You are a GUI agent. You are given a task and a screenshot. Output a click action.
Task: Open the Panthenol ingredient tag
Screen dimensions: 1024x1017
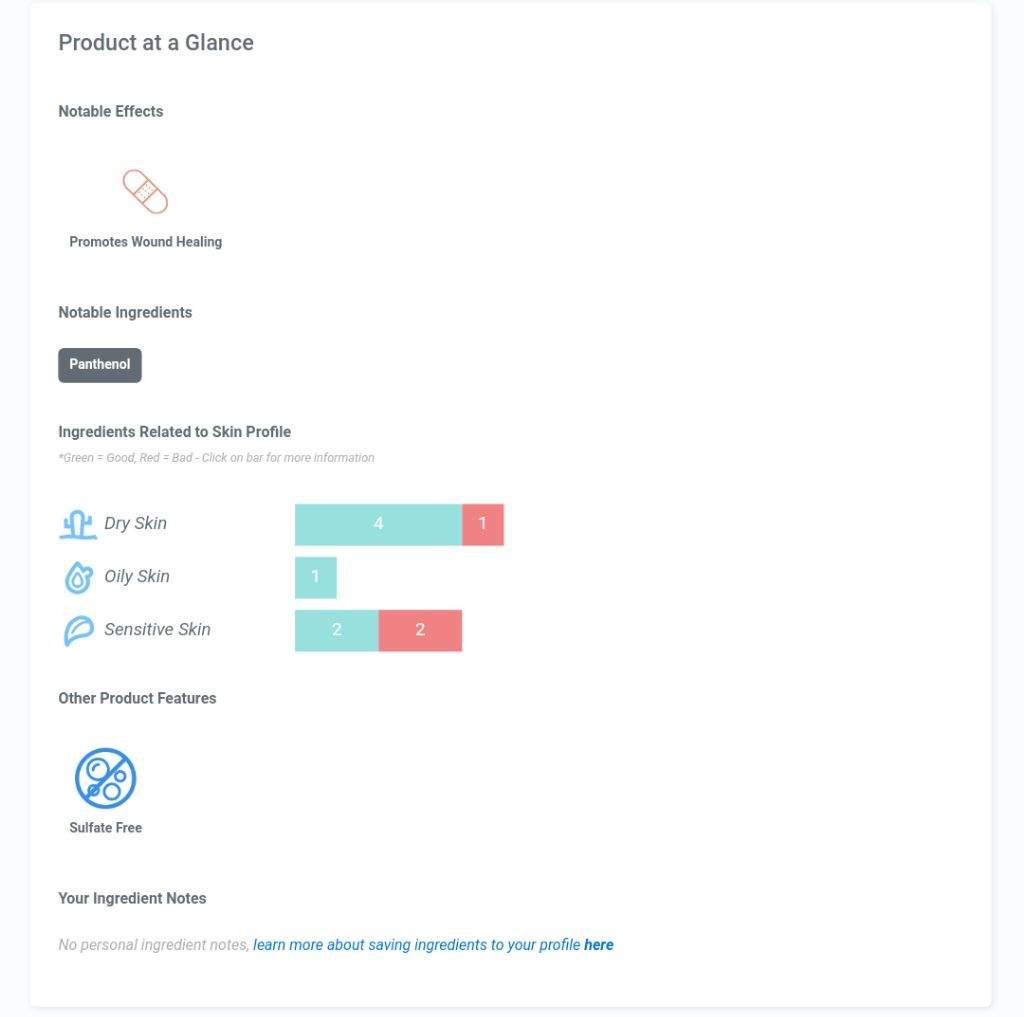(x=100, y=365)
